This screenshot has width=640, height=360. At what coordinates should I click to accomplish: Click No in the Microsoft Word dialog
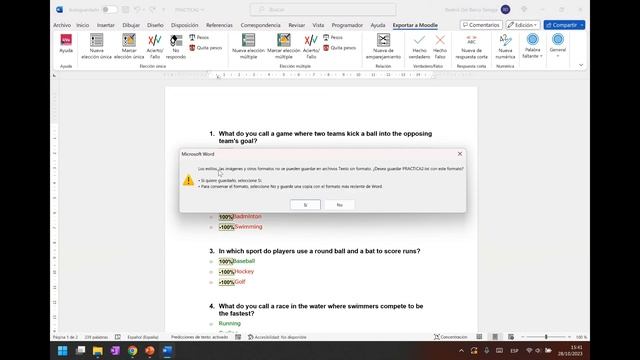pos(340,205)
